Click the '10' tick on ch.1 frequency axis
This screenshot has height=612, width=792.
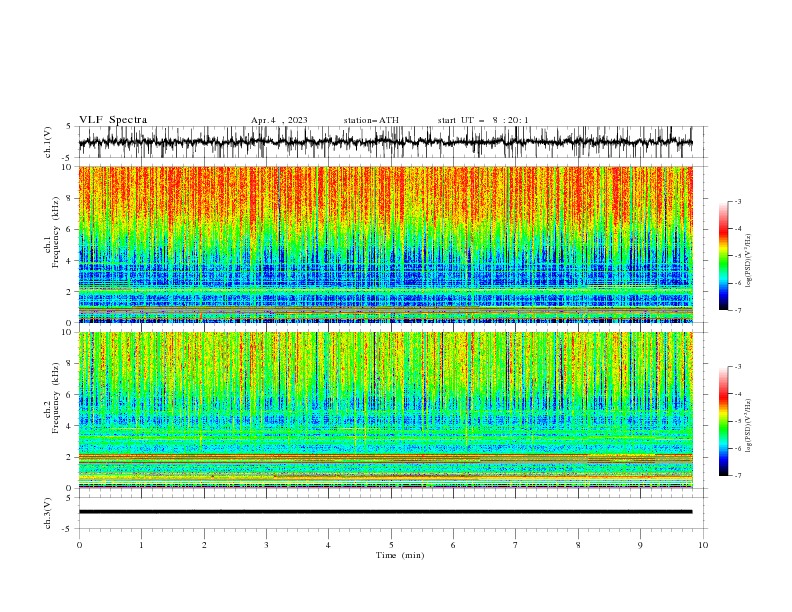(x=67, y=167)
